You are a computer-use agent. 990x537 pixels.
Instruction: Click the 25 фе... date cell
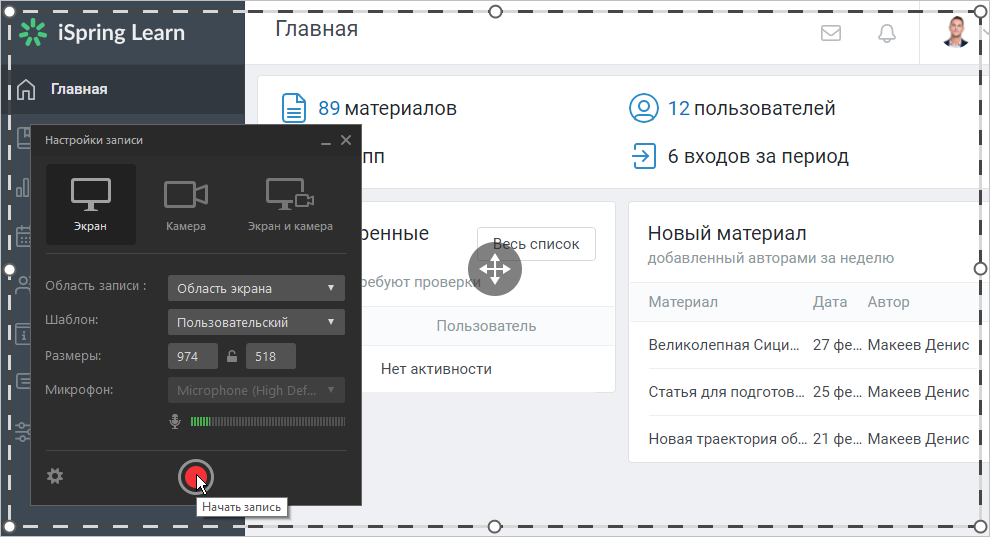coord(837,392)
